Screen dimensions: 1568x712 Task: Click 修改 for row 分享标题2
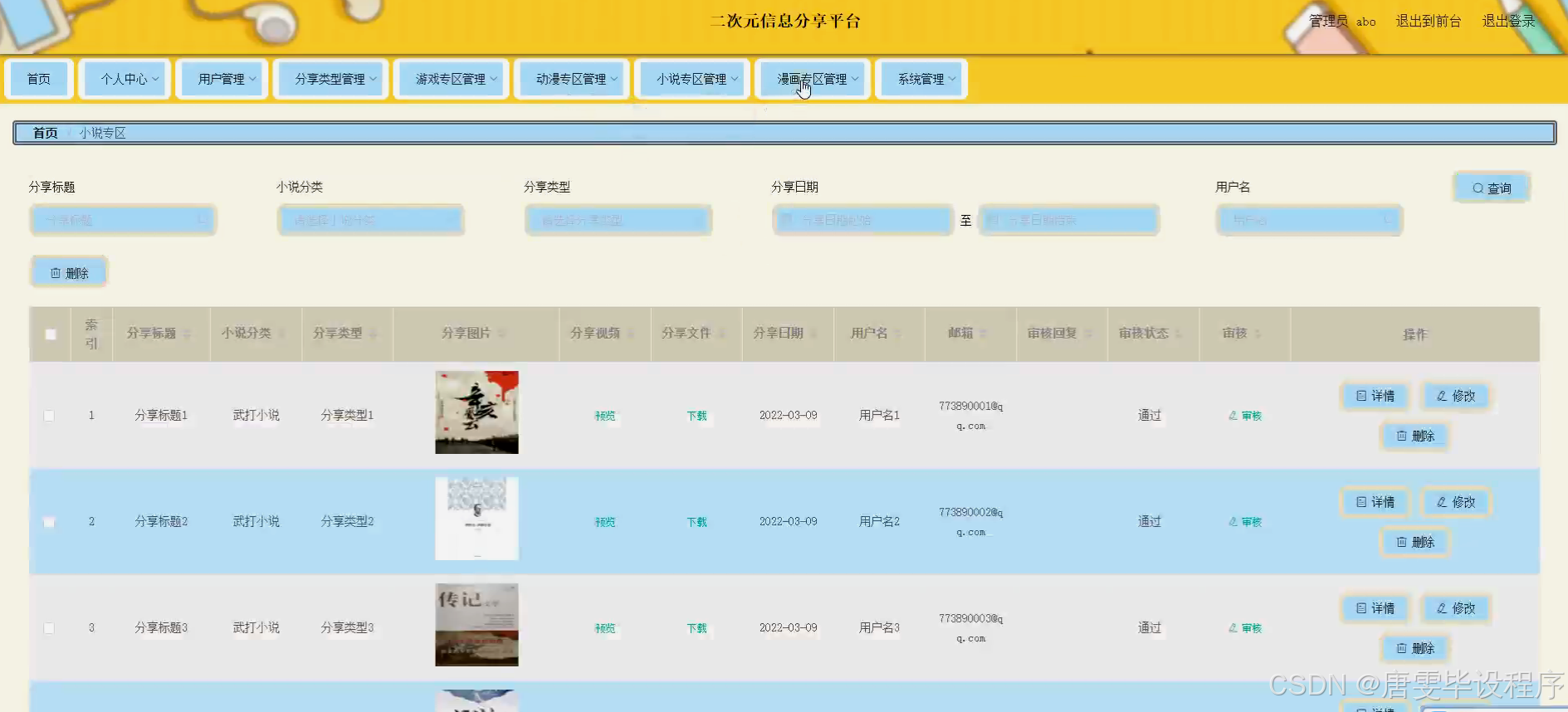click(1456, 502)
